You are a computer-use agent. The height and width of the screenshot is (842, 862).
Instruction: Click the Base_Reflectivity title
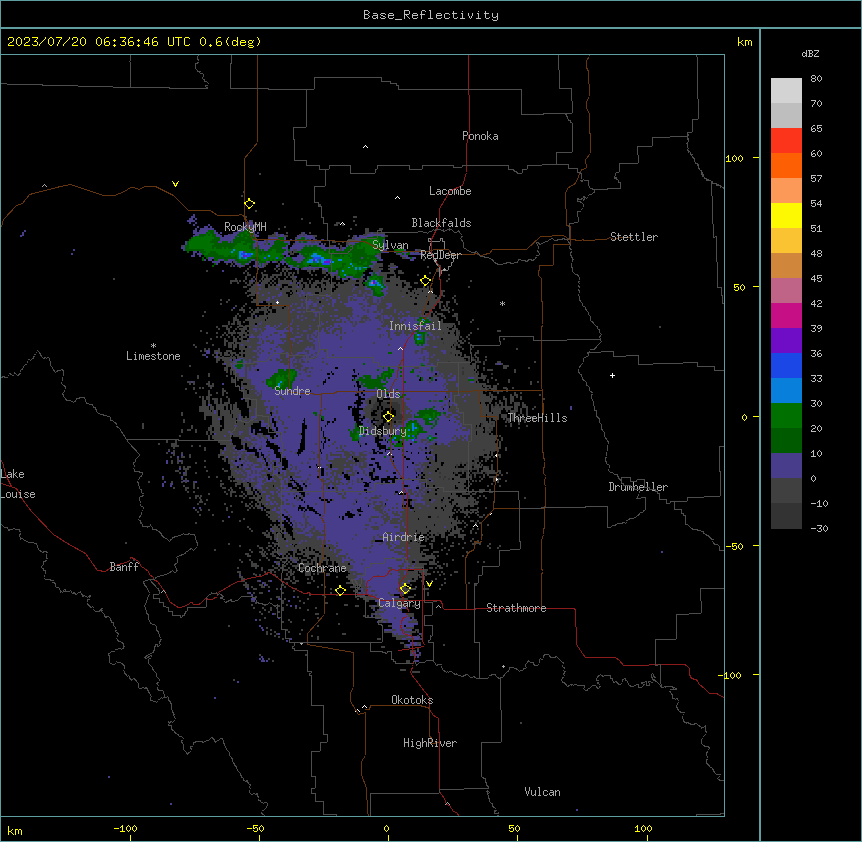431,15
